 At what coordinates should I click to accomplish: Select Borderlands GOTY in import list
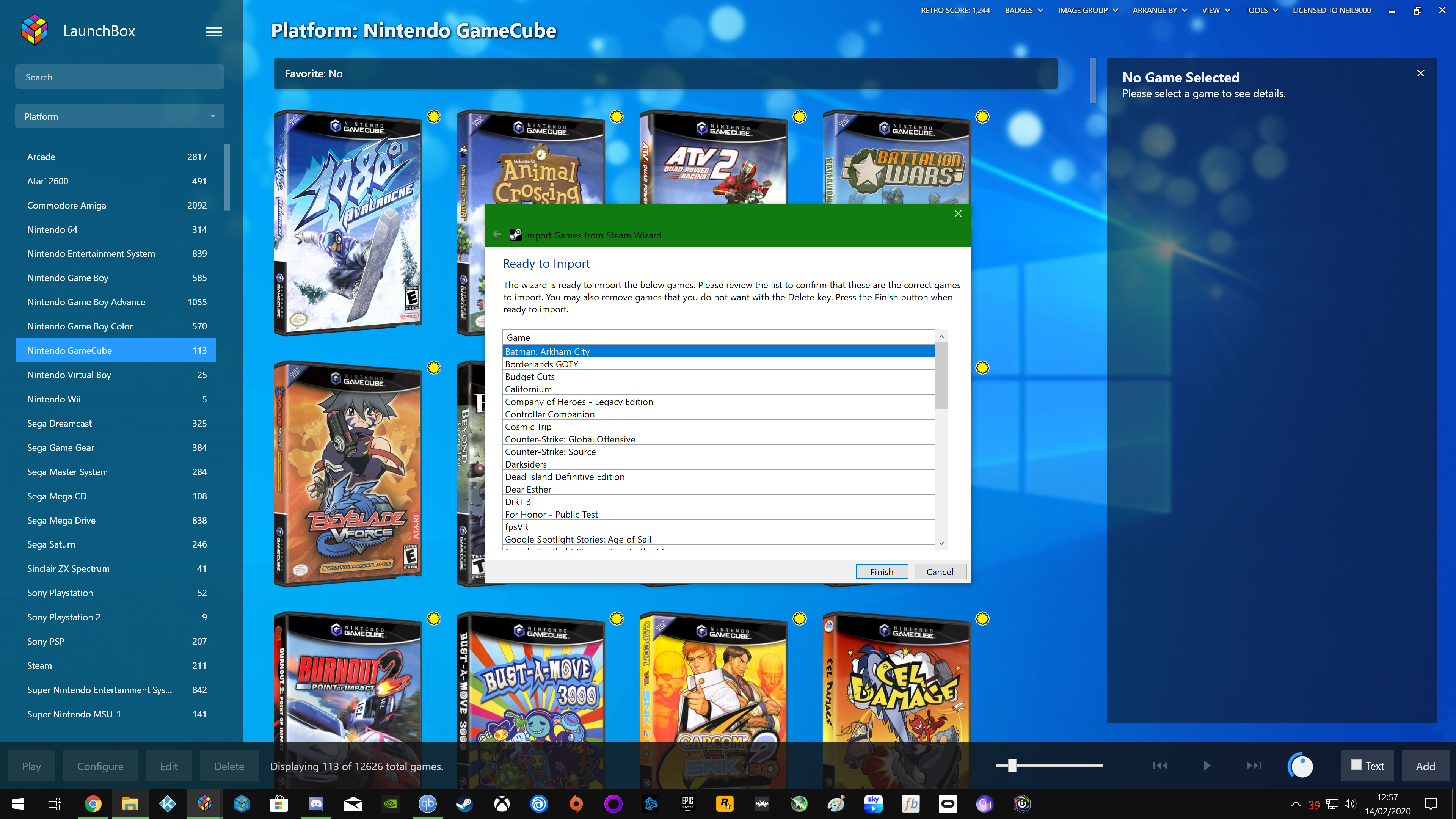(x=718, y=364)
